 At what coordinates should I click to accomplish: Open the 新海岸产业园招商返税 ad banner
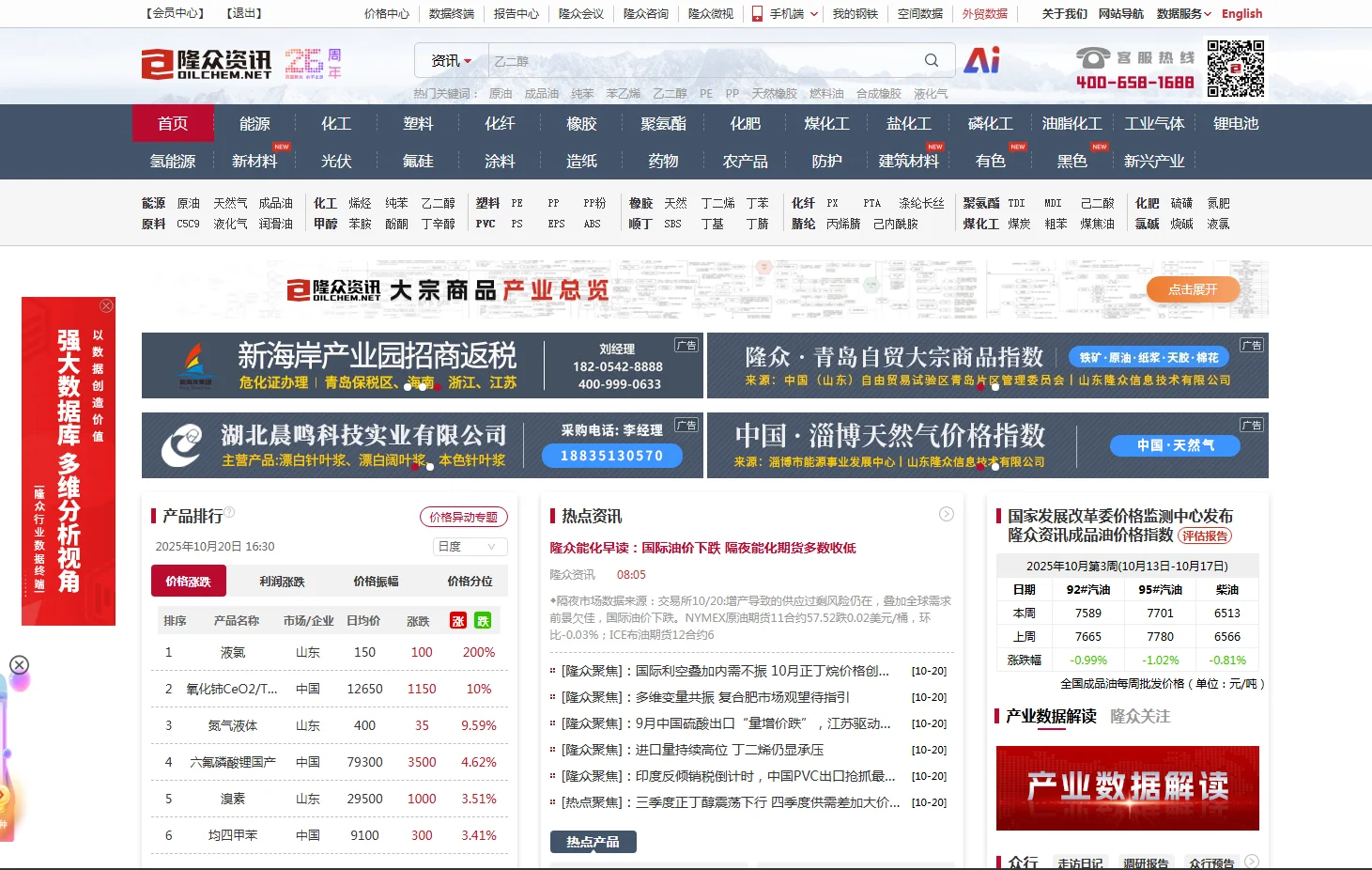click(x=423, y=365)
